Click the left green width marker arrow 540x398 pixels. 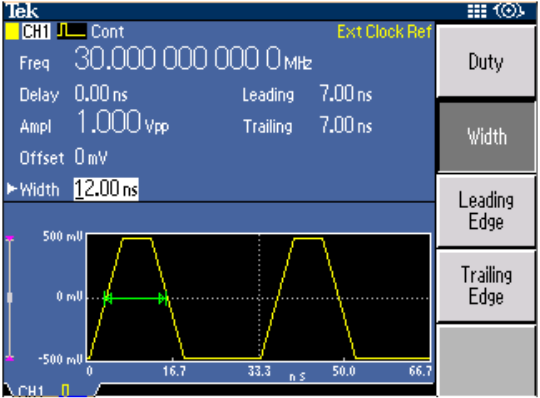point(108,298)
